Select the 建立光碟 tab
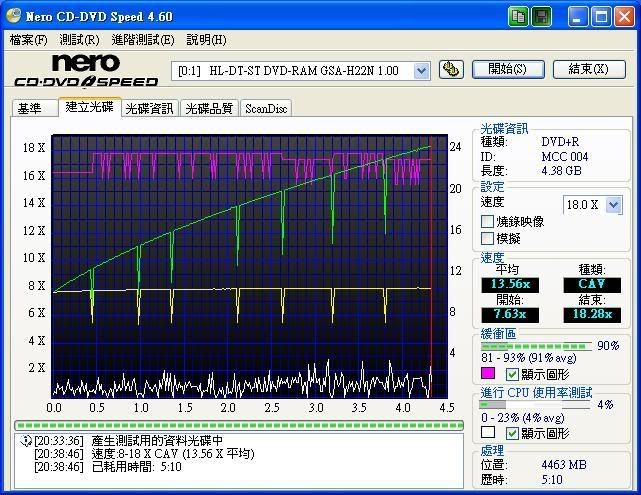Viewport: 641px width, 495px height. pyautogui.click(x=90, y=107)
